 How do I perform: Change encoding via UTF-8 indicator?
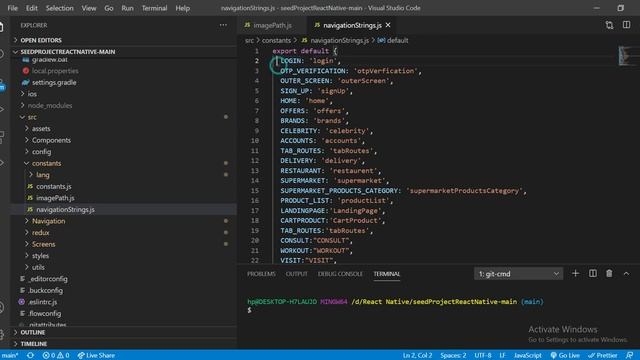[483, 355]
